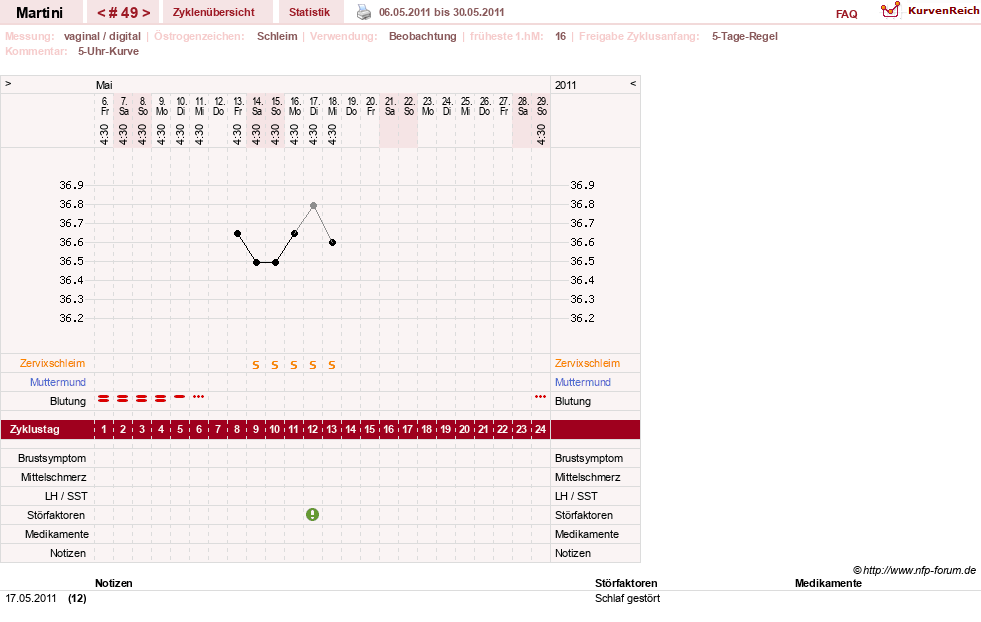
Task: Click the left Notizen row label
Action: point(68,553)
